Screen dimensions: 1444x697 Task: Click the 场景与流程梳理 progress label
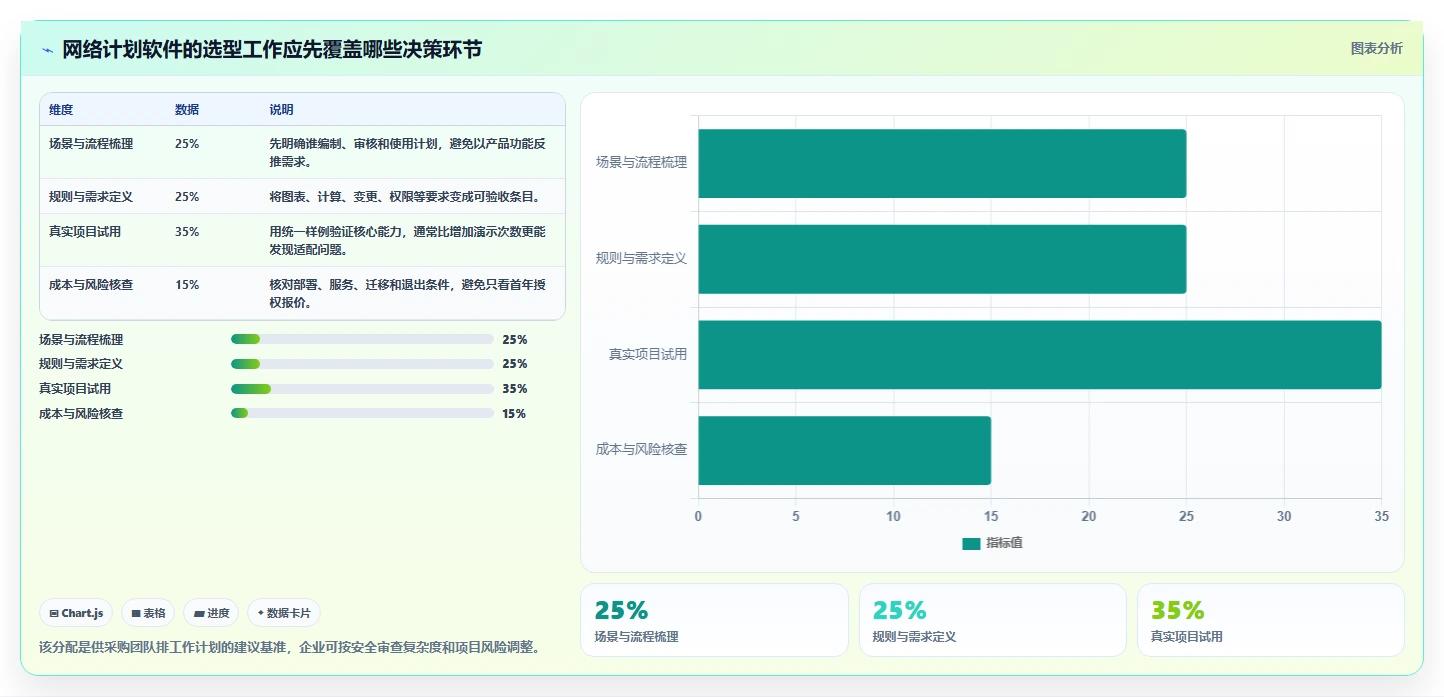tap(81, 340)
